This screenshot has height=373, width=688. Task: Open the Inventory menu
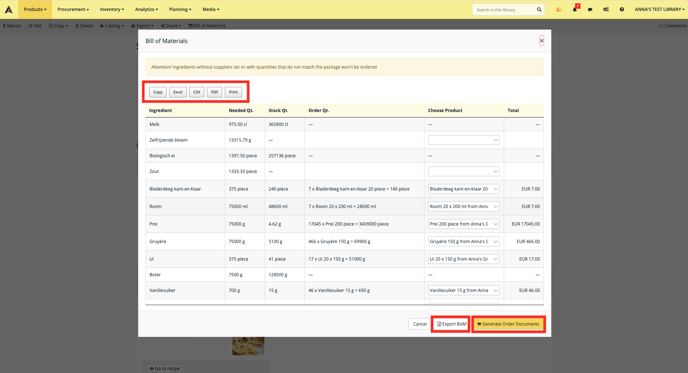[x=112, y=9]
